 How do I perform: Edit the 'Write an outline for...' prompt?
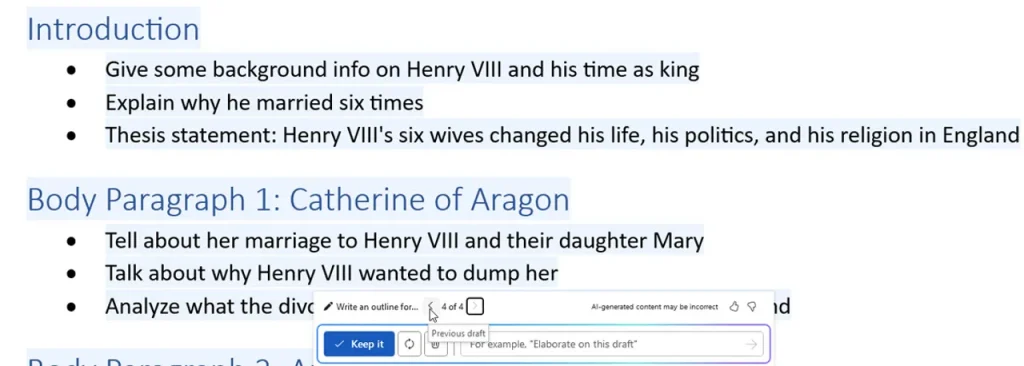[371, 307]
